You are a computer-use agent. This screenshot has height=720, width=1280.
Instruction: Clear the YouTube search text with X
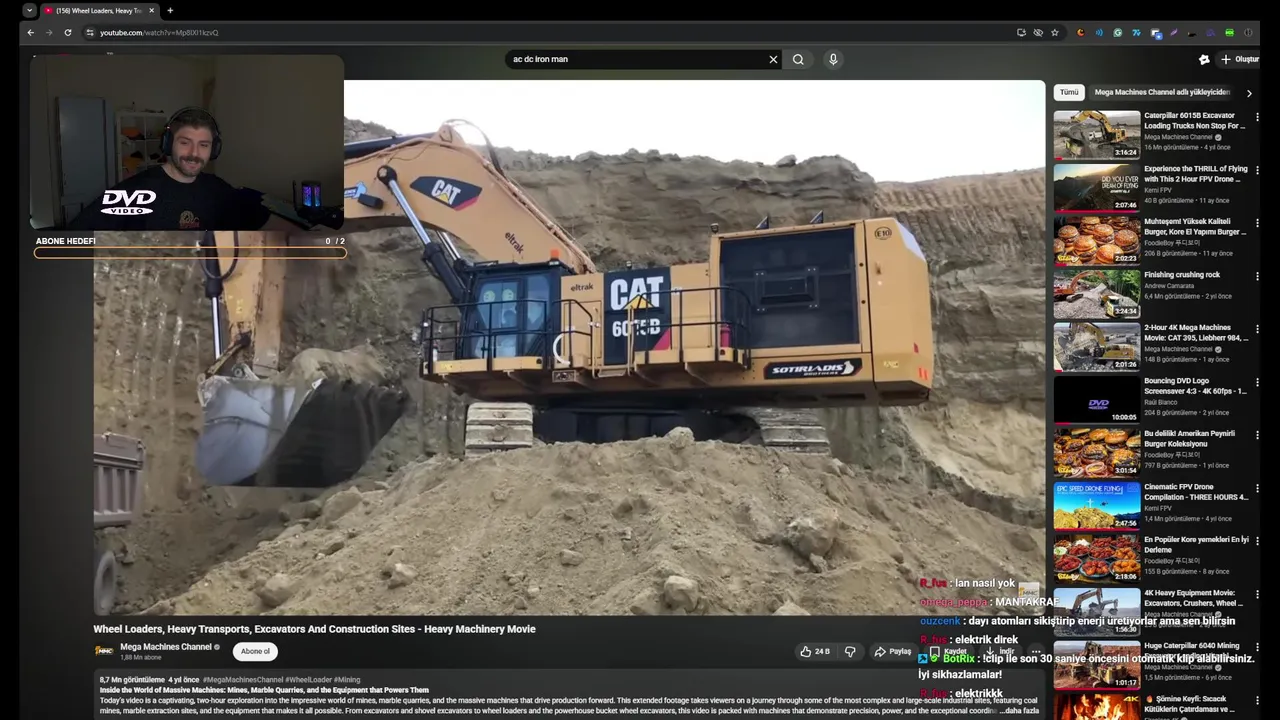(x=773, y=59)
